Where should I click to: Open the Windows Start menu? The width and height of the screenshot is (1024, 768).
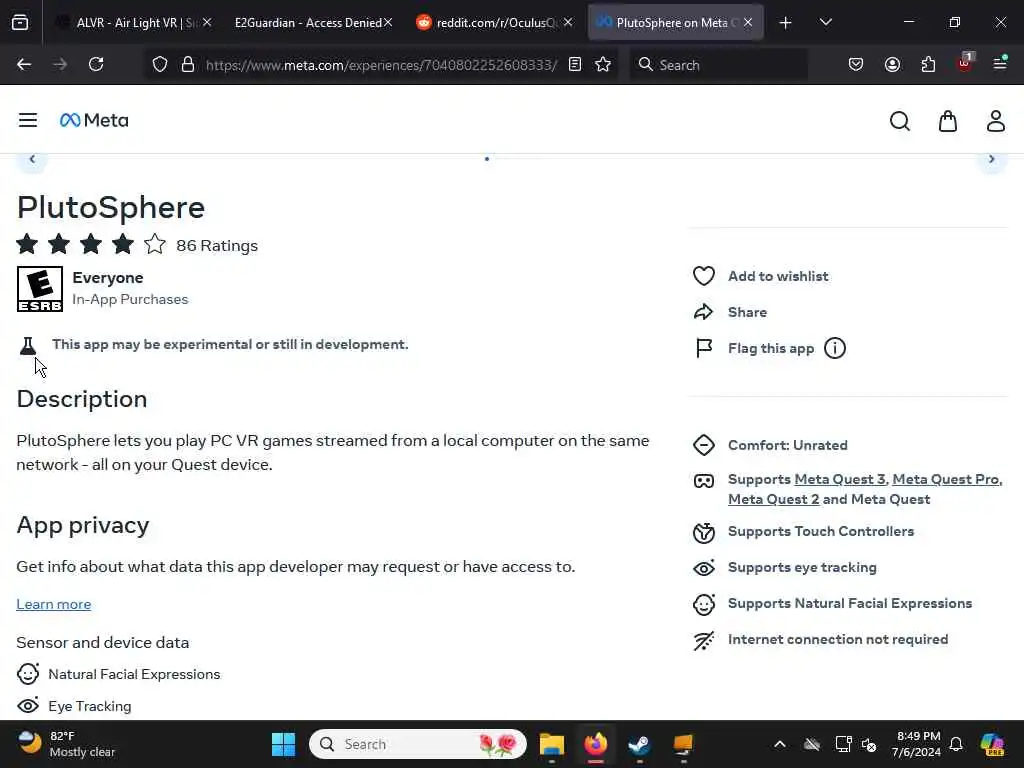pyautogui.click(x=283, y=744)
